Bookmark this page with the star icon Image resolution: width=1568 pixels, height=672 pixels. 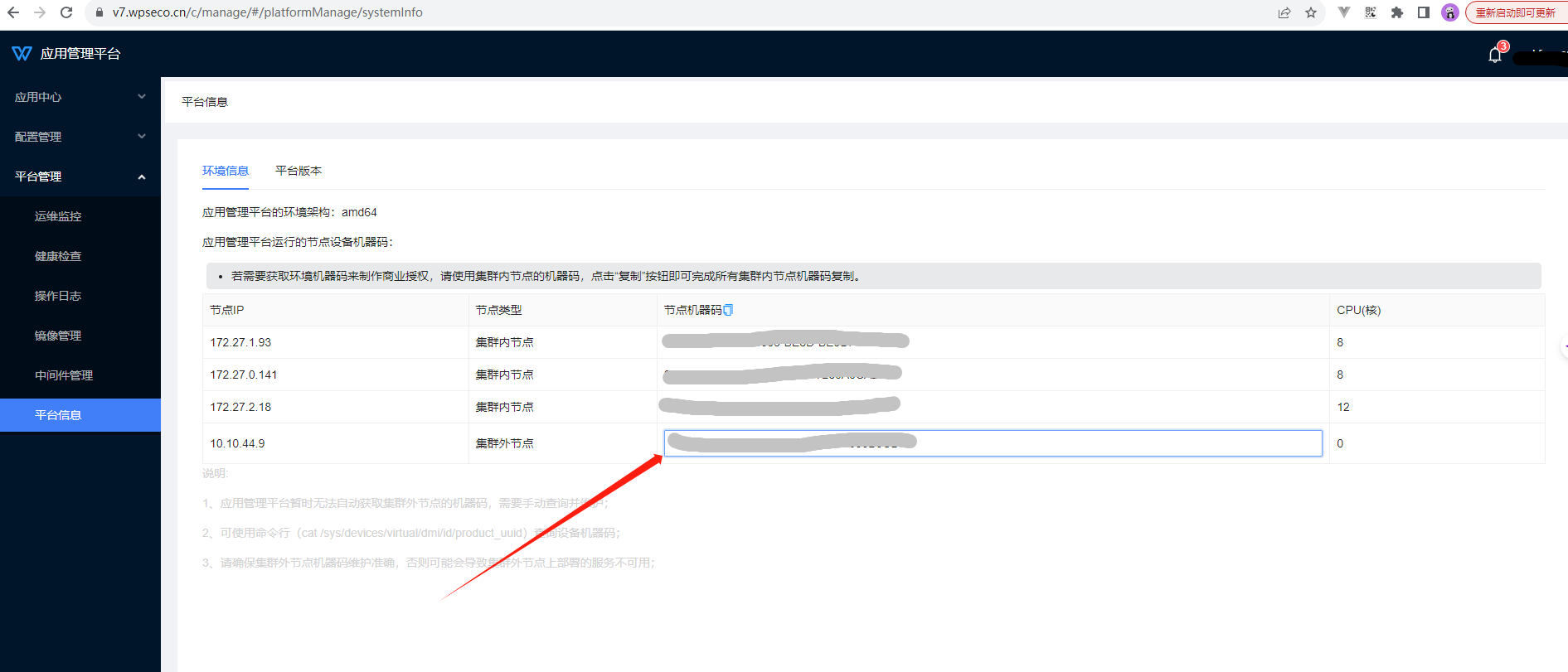click(x=1311, y=12)
